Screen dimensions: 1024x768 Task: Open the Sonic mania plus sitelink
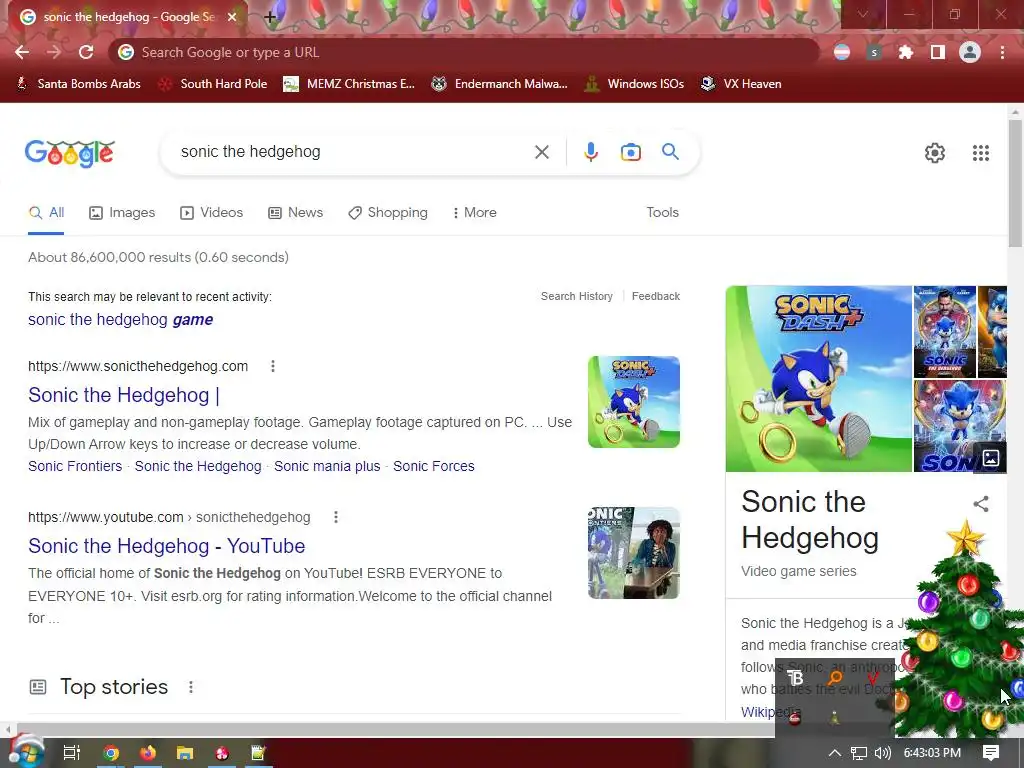click(327, 466)
